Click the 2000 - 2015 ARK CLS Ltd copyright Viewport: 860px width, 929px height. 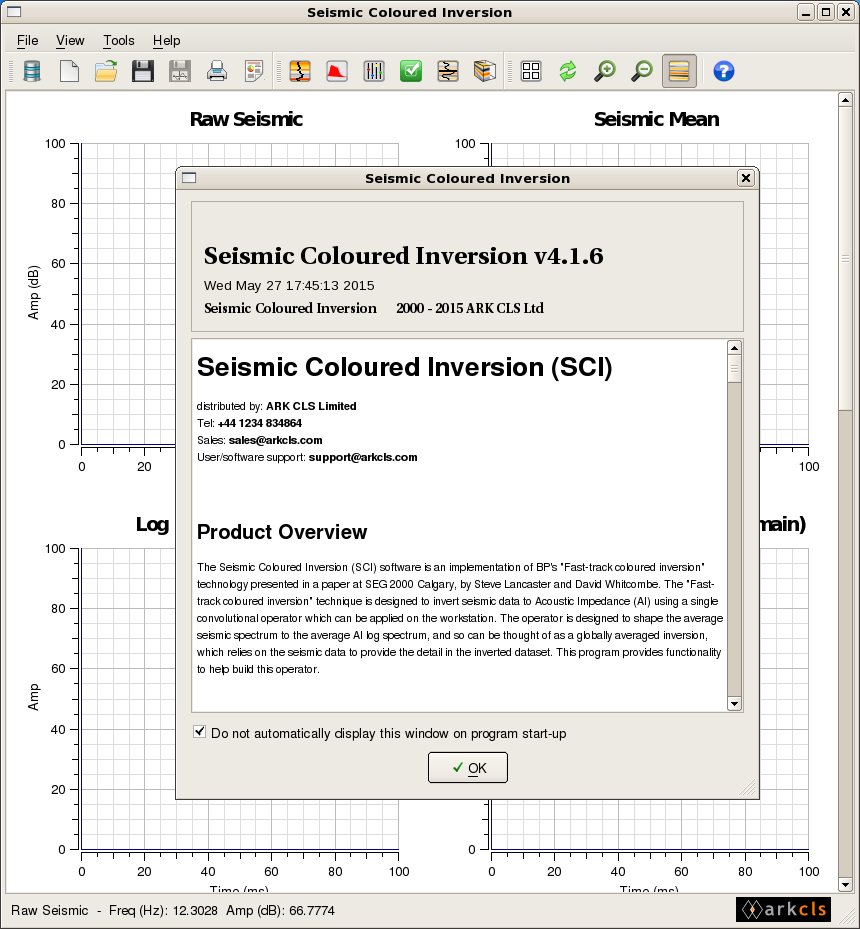(470, 308)
